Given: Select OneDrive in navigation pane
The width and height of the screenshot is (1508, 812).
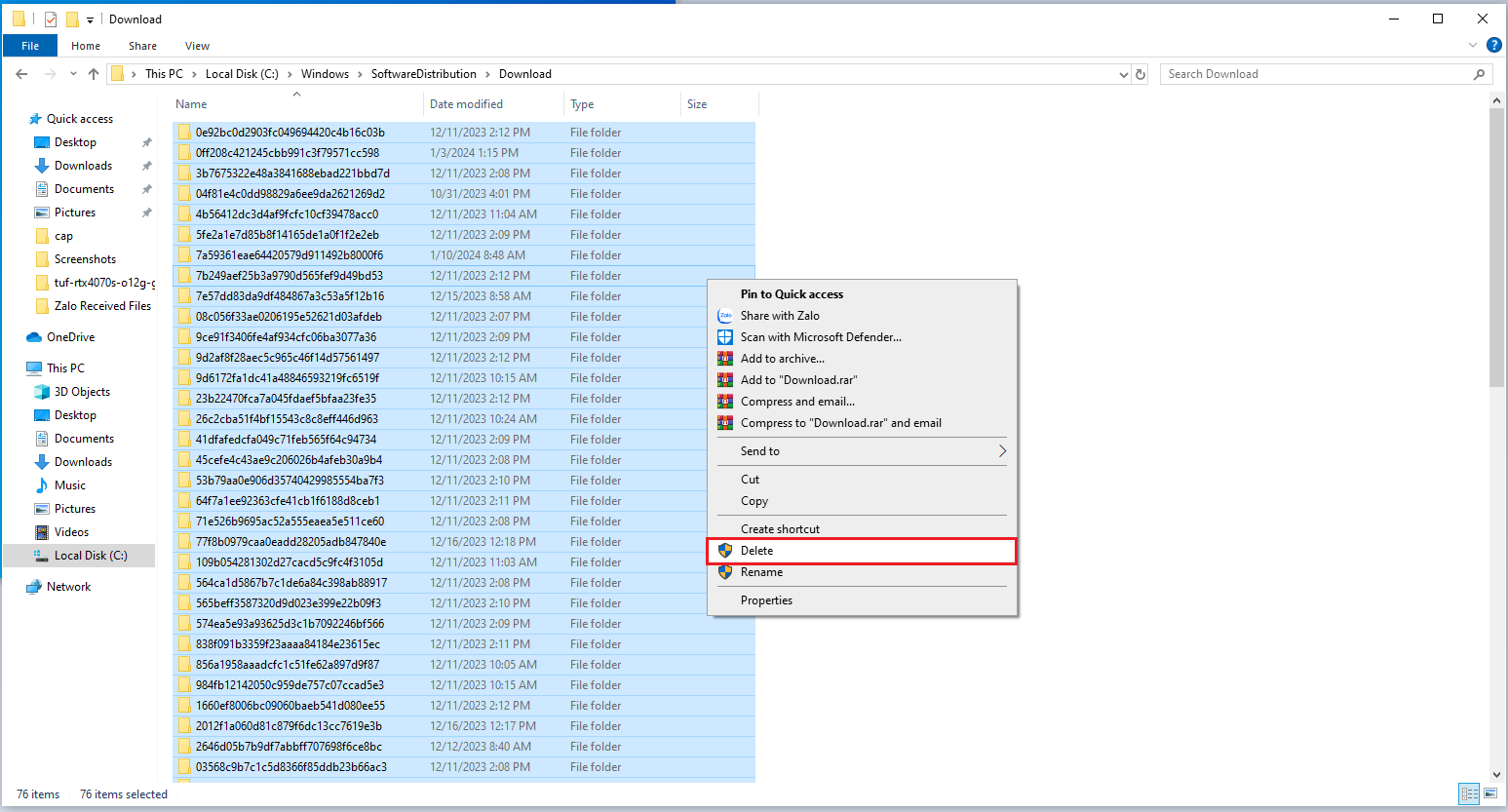Looking at the screenshot, I should coord(70,337).
